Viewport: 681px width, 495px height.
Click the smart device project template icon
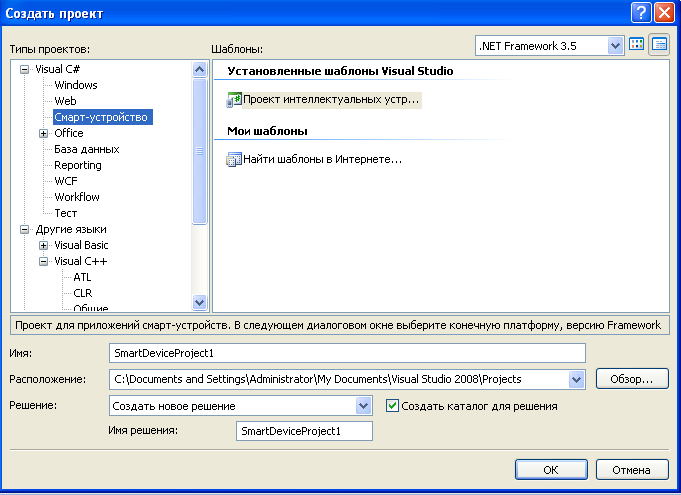point(234,100)
